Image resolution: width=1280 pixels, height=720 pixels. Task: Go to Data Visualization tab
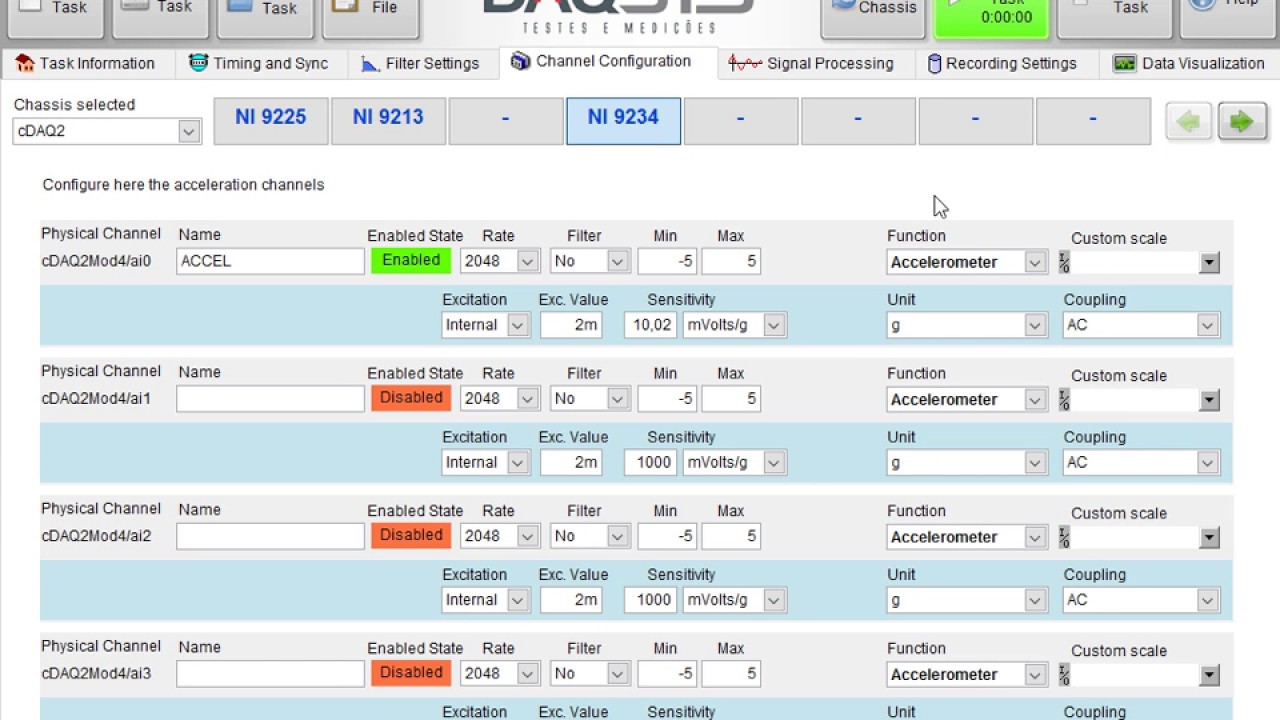1190,63
